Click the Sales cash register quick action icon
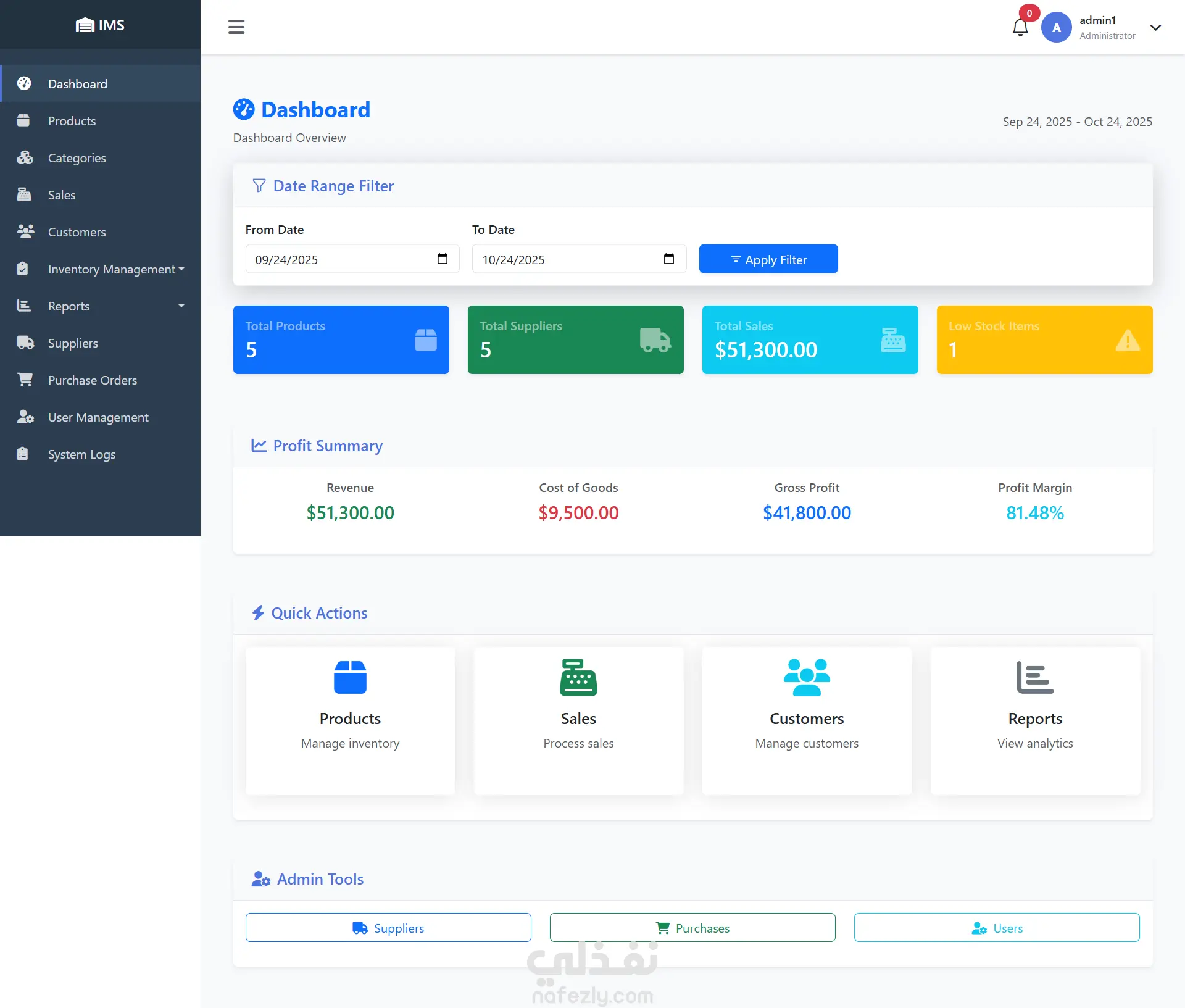1185x1008 pixels. 578,677
